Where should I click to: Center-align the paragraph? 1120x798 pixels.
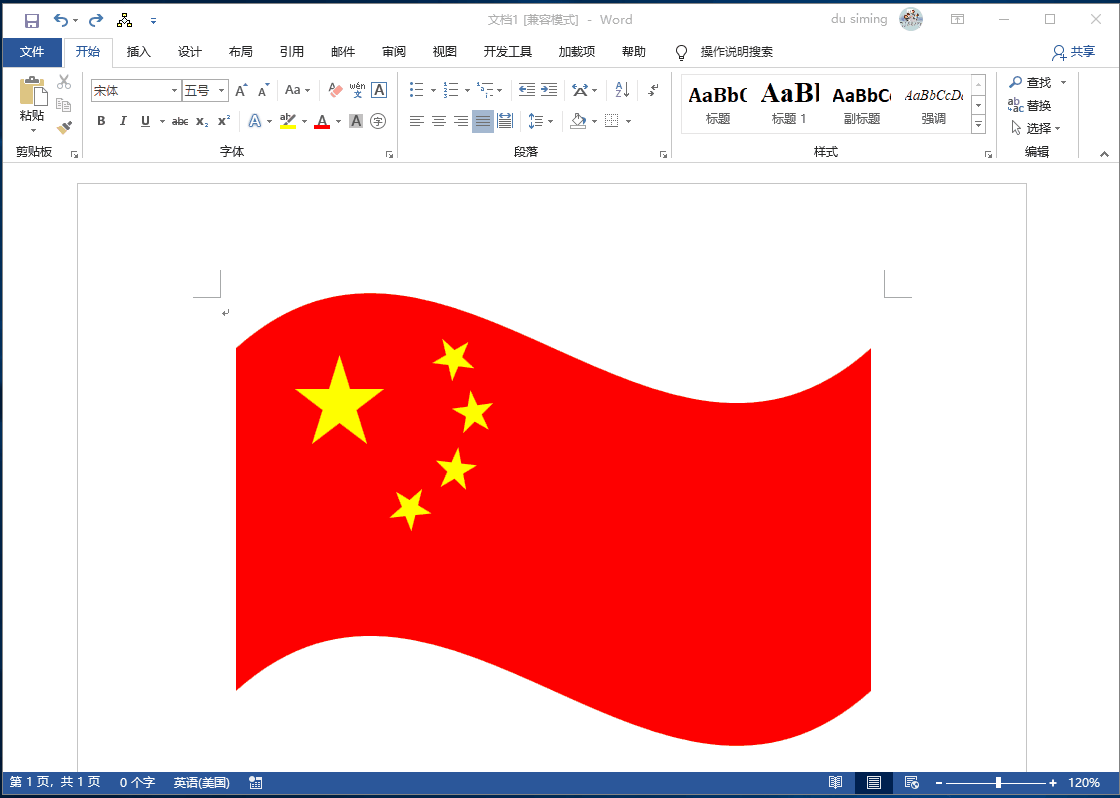point(439,121)
